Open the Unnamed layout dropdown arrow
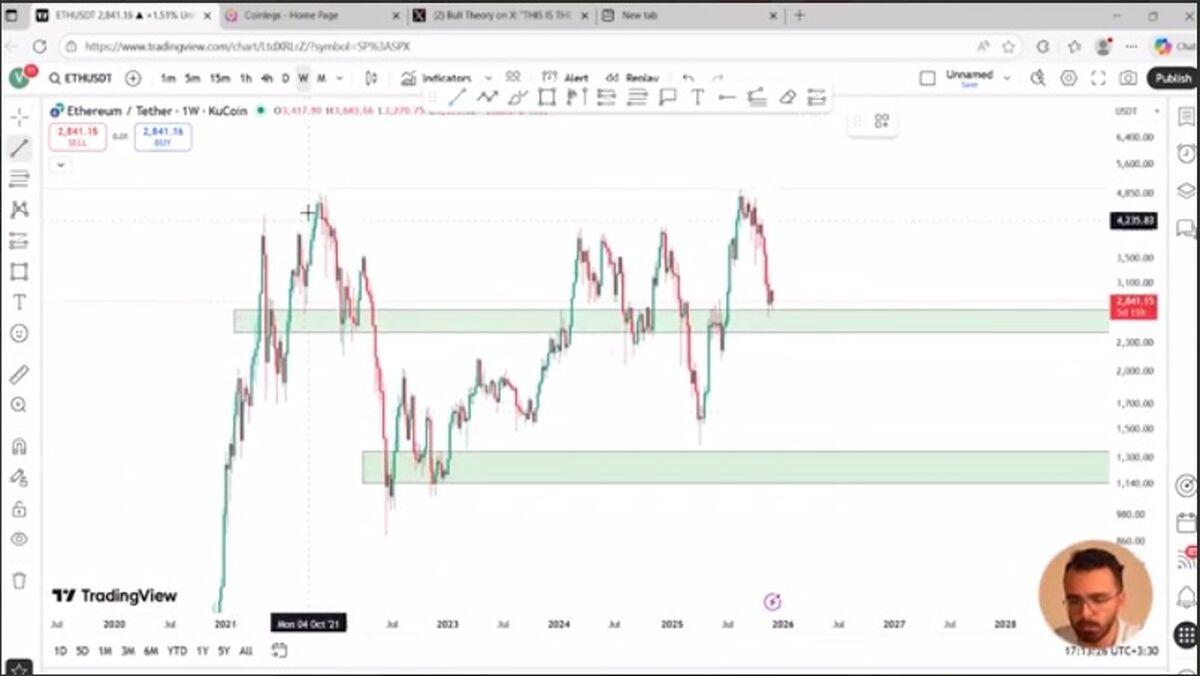 click(1005, 78)
